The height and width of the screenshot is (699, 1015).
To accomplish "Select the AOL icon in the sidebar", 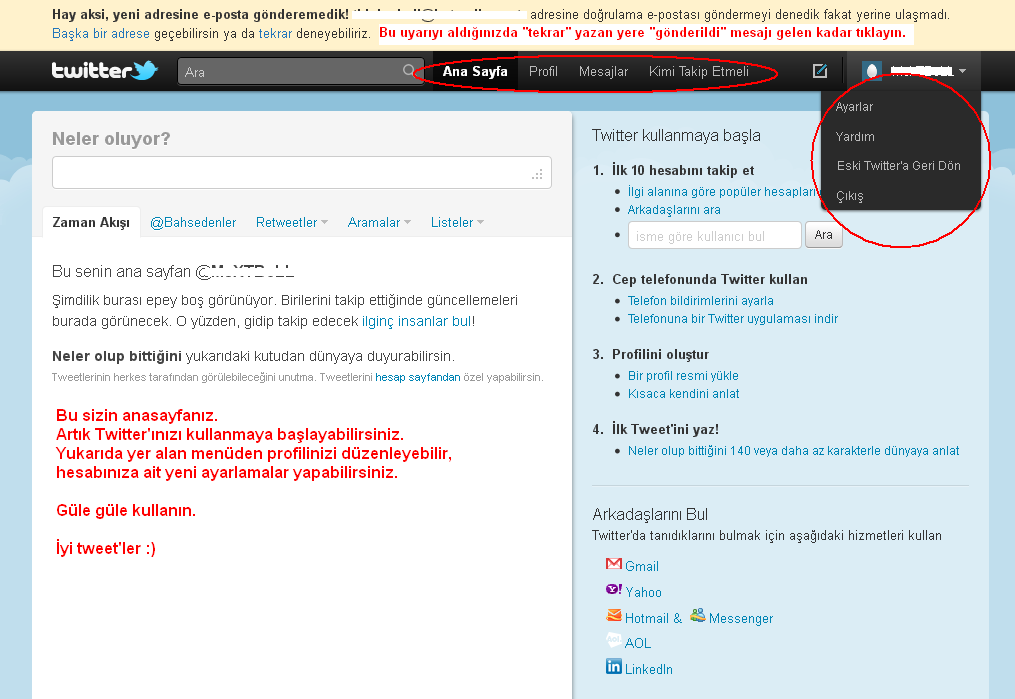I will click(614, 642).
